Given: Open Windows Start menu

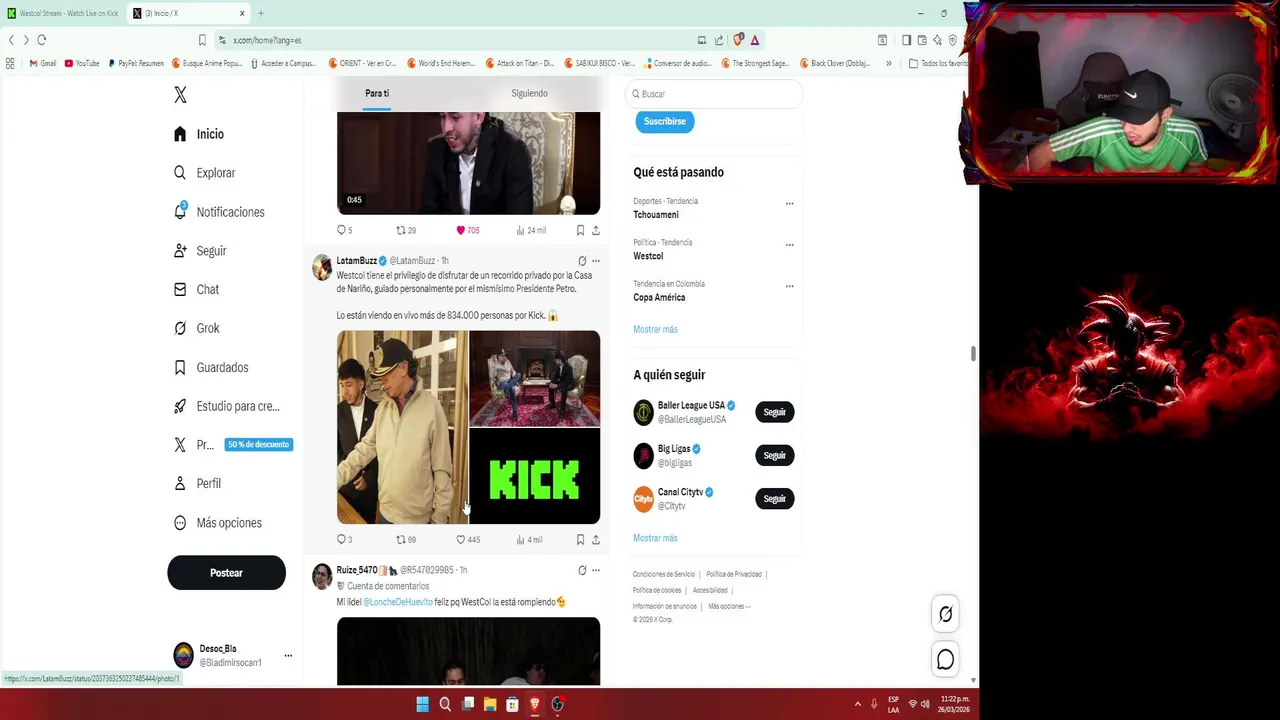Looking at the screenshot, I should click(423, 704).
